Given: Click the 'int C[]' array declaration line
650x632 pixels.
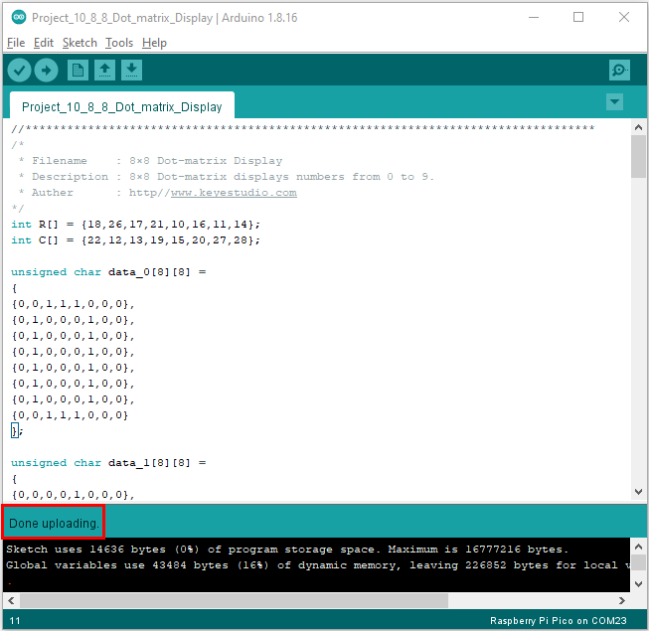Looking at the screenshot, I should coord(136,240).
